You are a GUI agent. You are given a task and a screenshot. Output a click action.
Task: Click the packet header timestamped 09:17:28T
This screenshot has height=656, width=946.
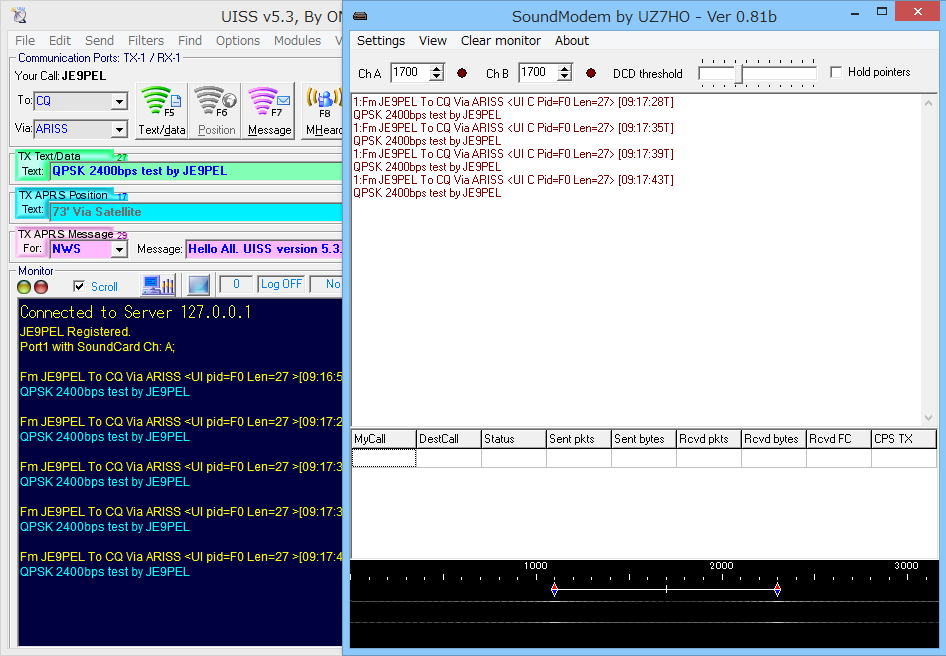[x=513, y=102]
